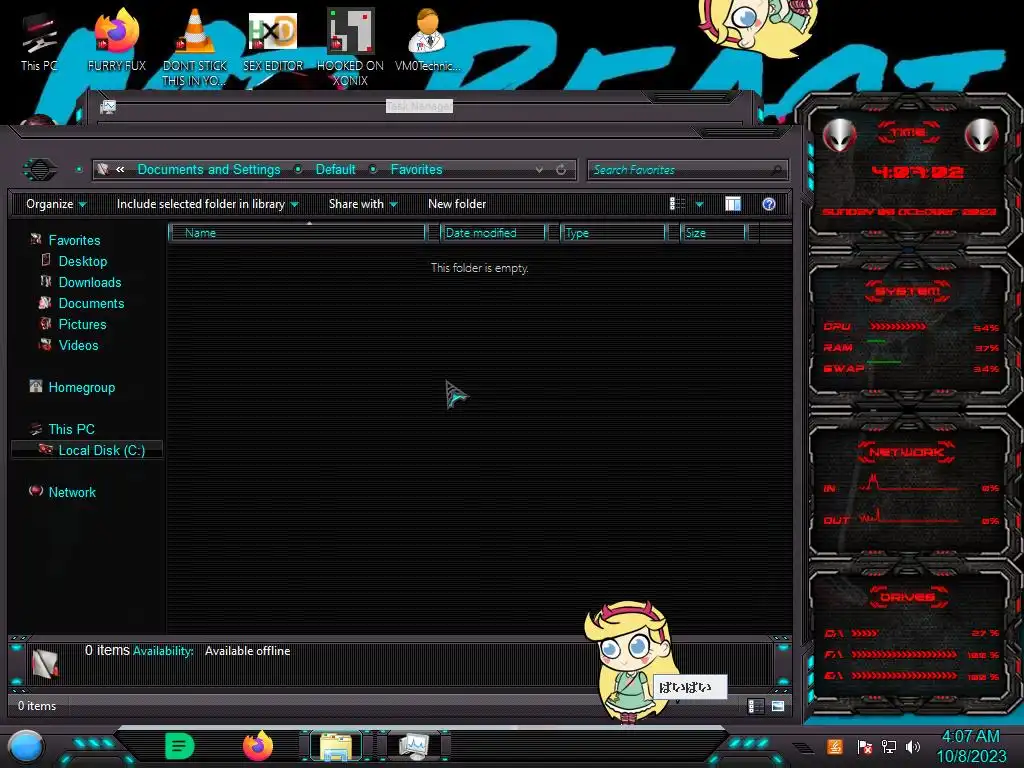1024x768 pixels.
Task: Expand the Documents and Settings breadcrumb separator
Action: point(298,170)
